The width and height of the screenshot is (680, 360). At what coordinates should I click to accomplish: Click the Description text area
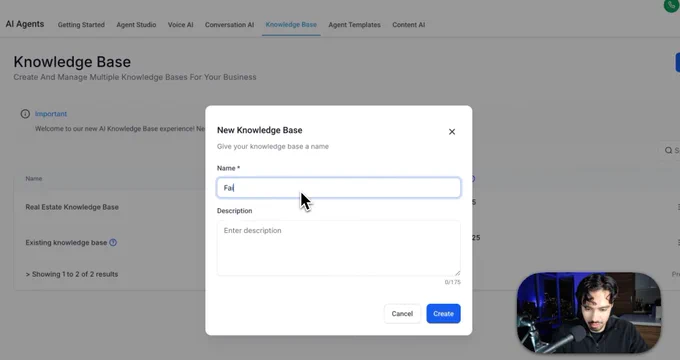pos(338,248)
